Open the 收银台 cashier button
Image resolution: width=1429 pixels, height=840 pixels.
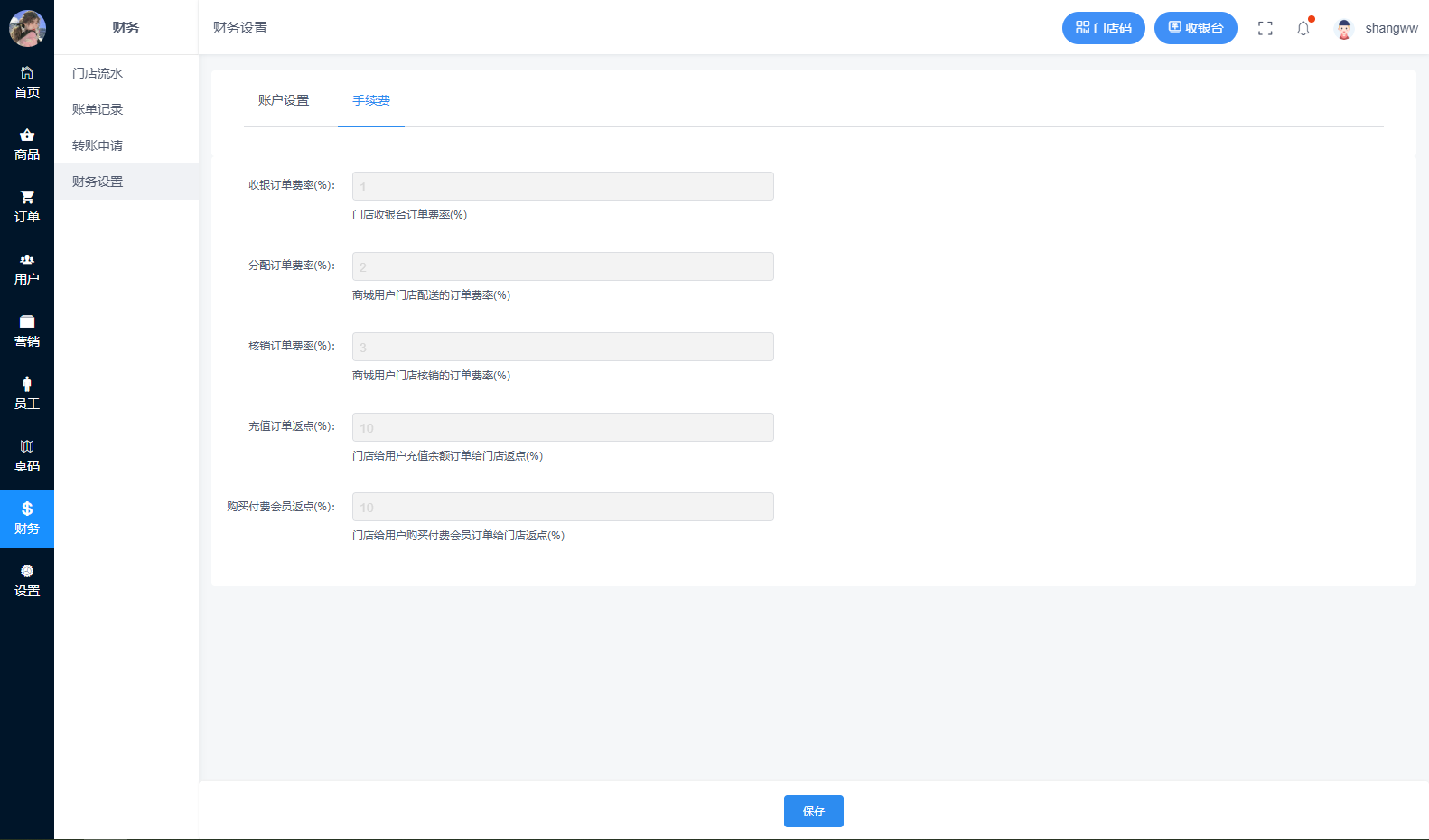(x=1195, y=28)
